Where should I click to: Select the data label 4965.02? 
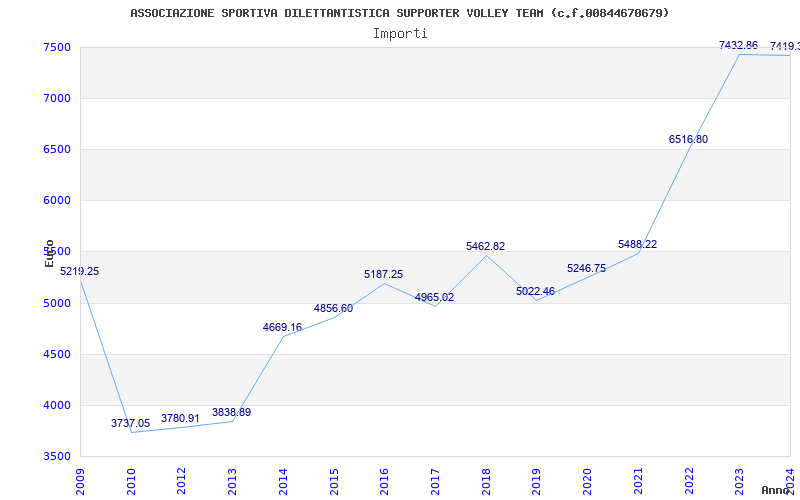pos(434,297)
